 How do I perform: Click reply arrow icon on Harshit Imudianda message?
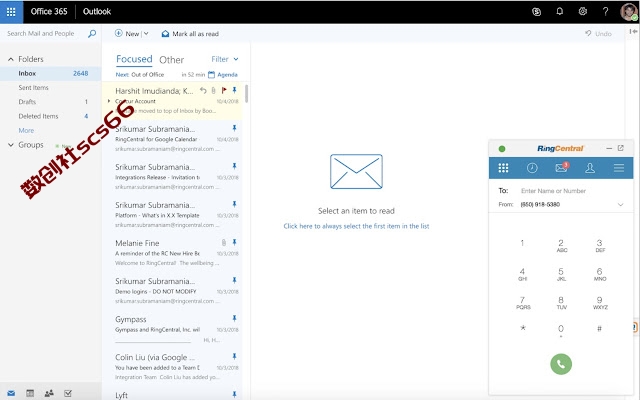(203, 90)
